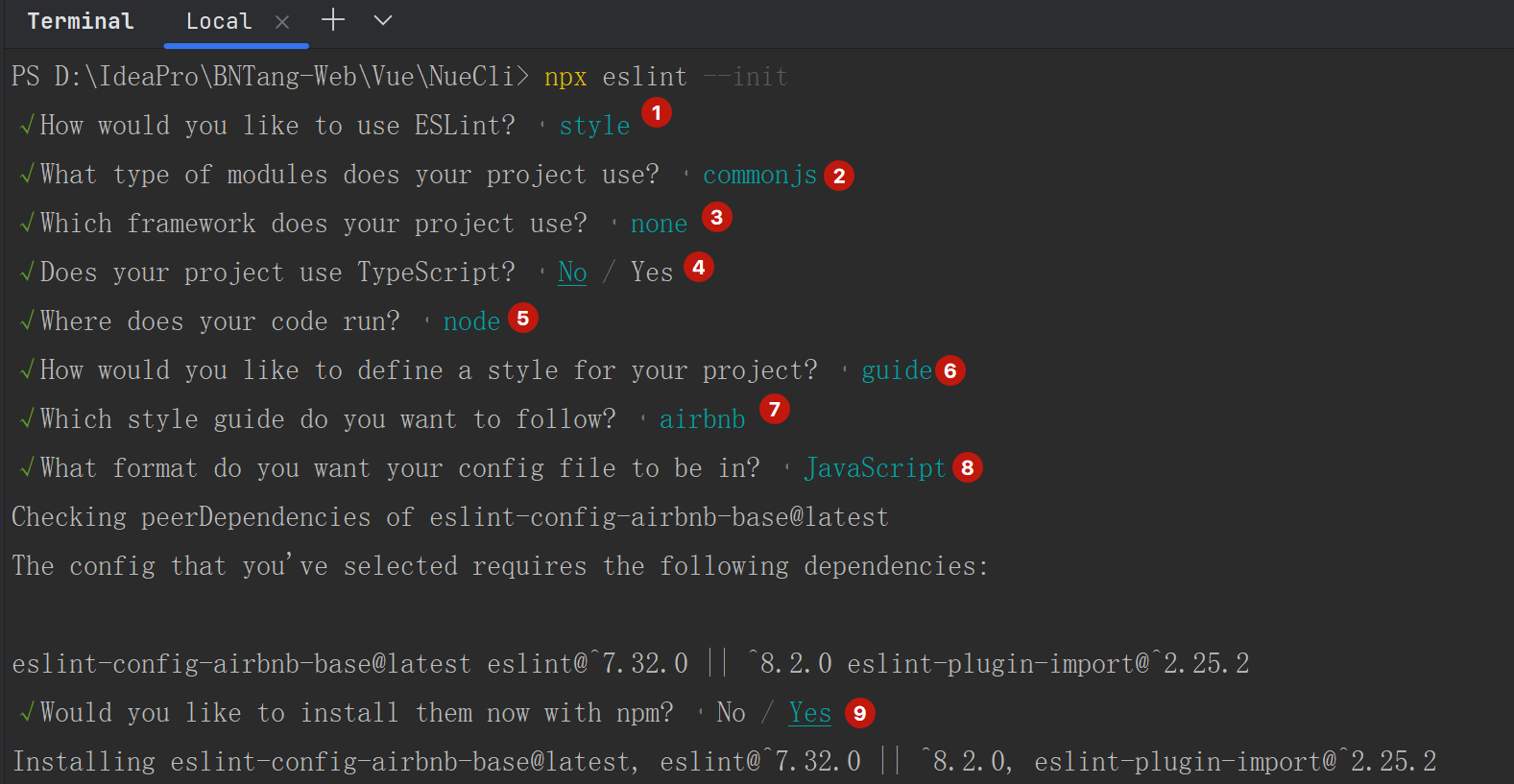The height and width of the screenshot is (784, 1514).
Task: Click 'Which style guide do you want' question
Action: tap(327, 419)
